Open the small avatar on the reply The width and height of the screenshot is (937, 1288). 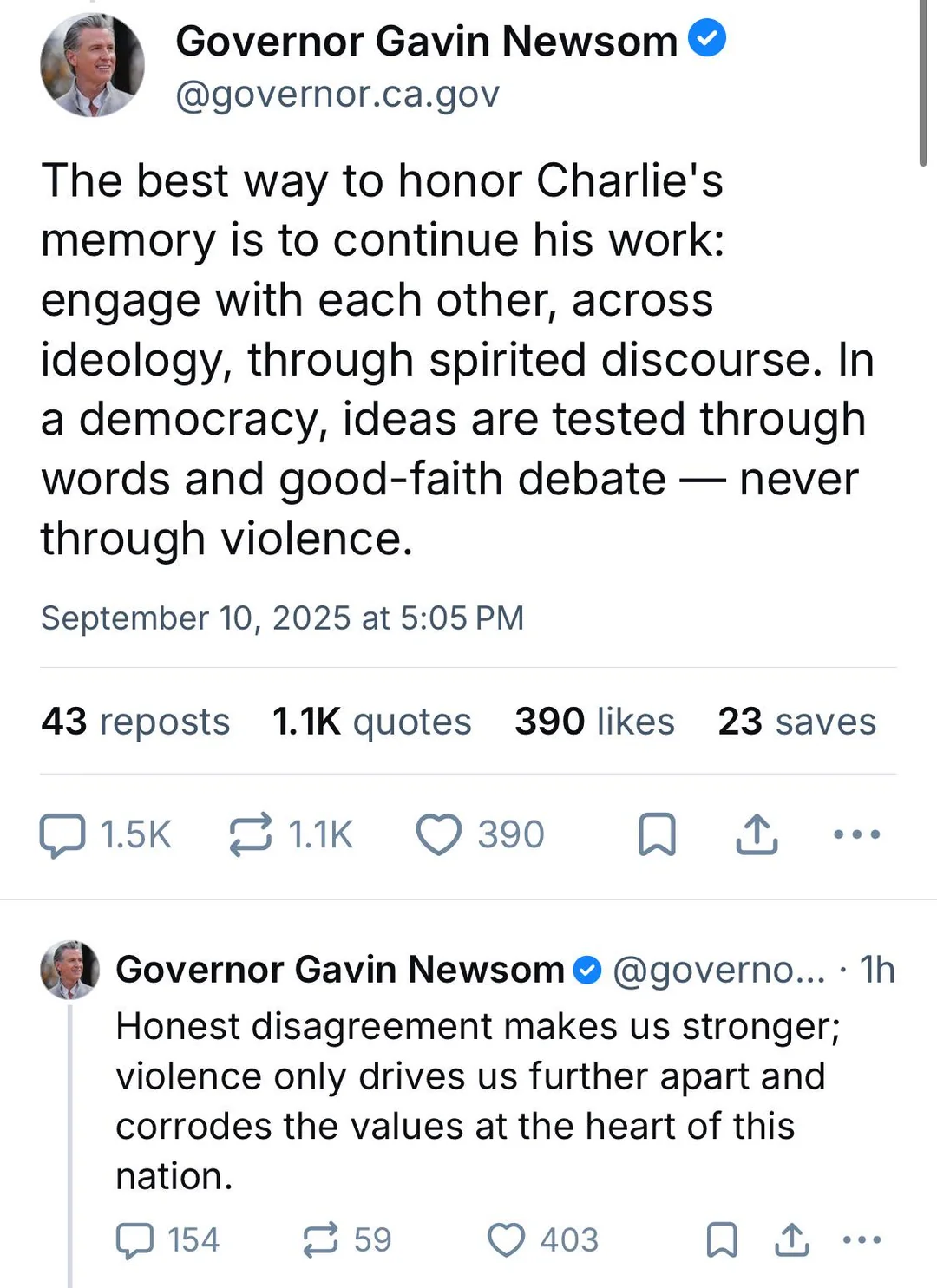click(70, 970)
